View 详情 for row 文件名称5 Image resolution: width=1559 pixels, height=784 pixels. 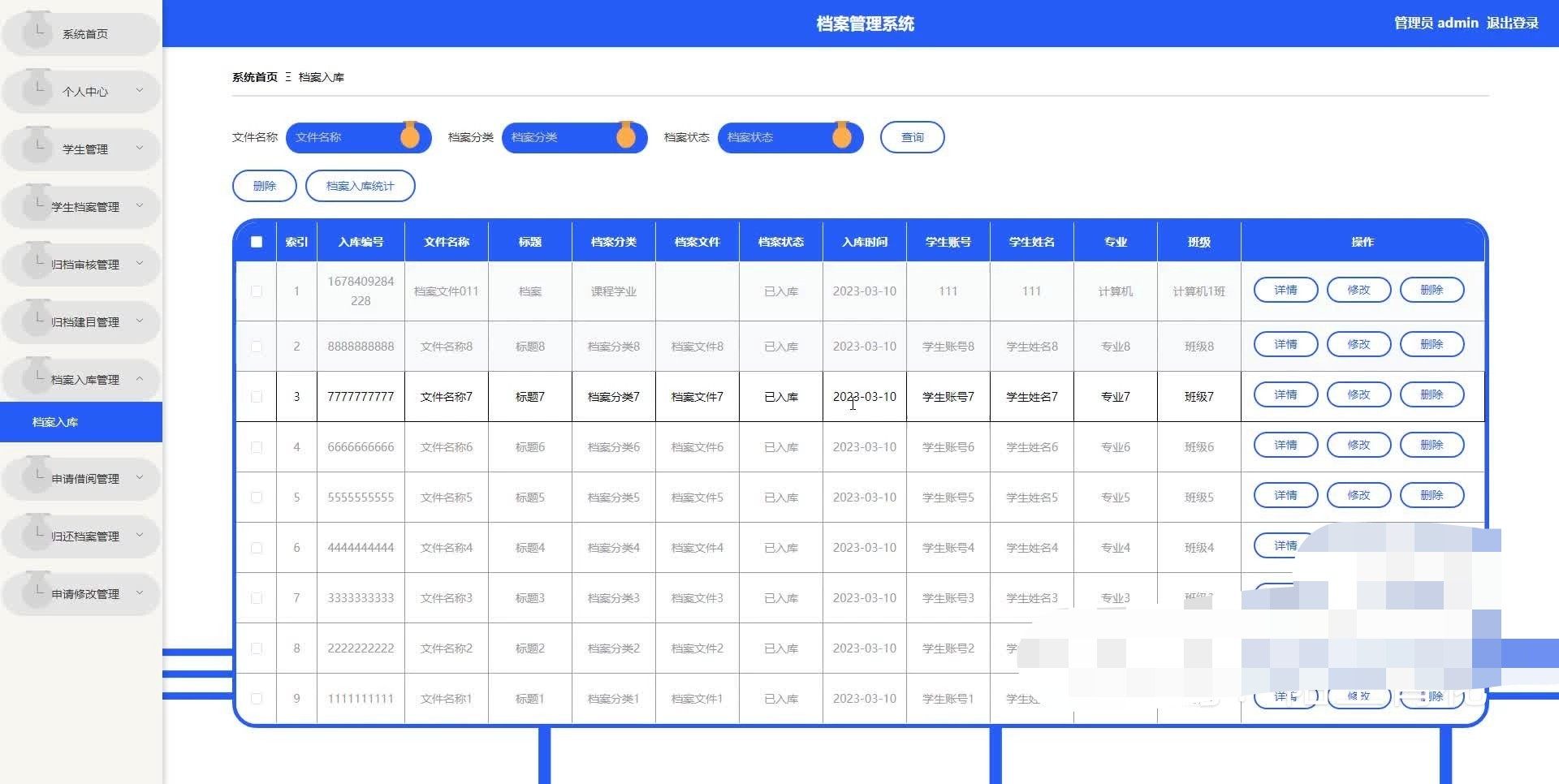[1286, 495]
